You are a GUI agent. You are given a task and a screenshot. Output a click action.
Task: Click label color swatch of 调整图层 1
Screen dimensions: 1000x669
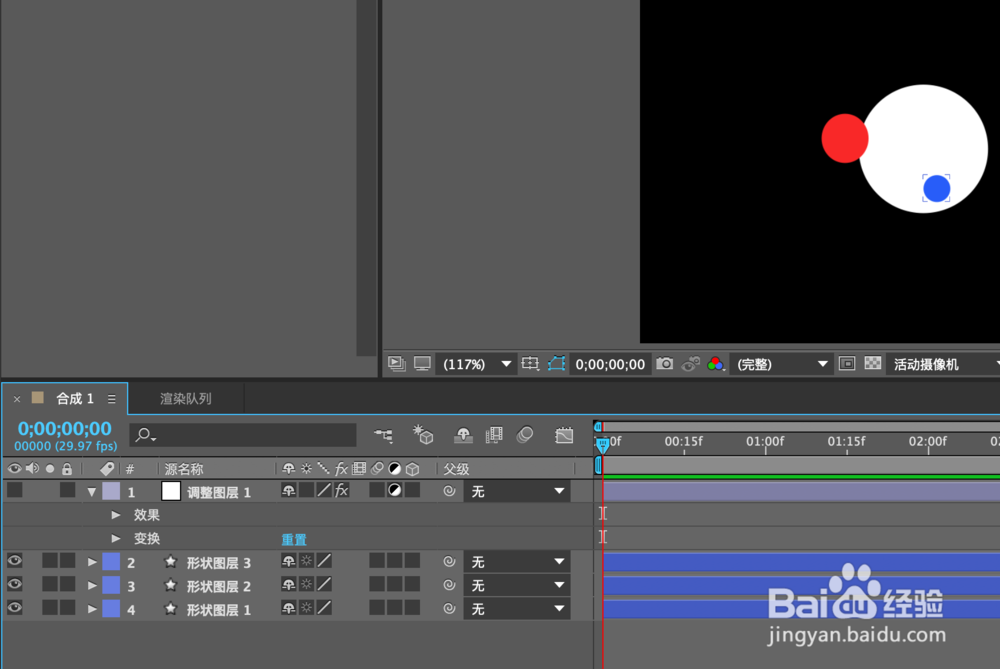click(x=111, y=491)
